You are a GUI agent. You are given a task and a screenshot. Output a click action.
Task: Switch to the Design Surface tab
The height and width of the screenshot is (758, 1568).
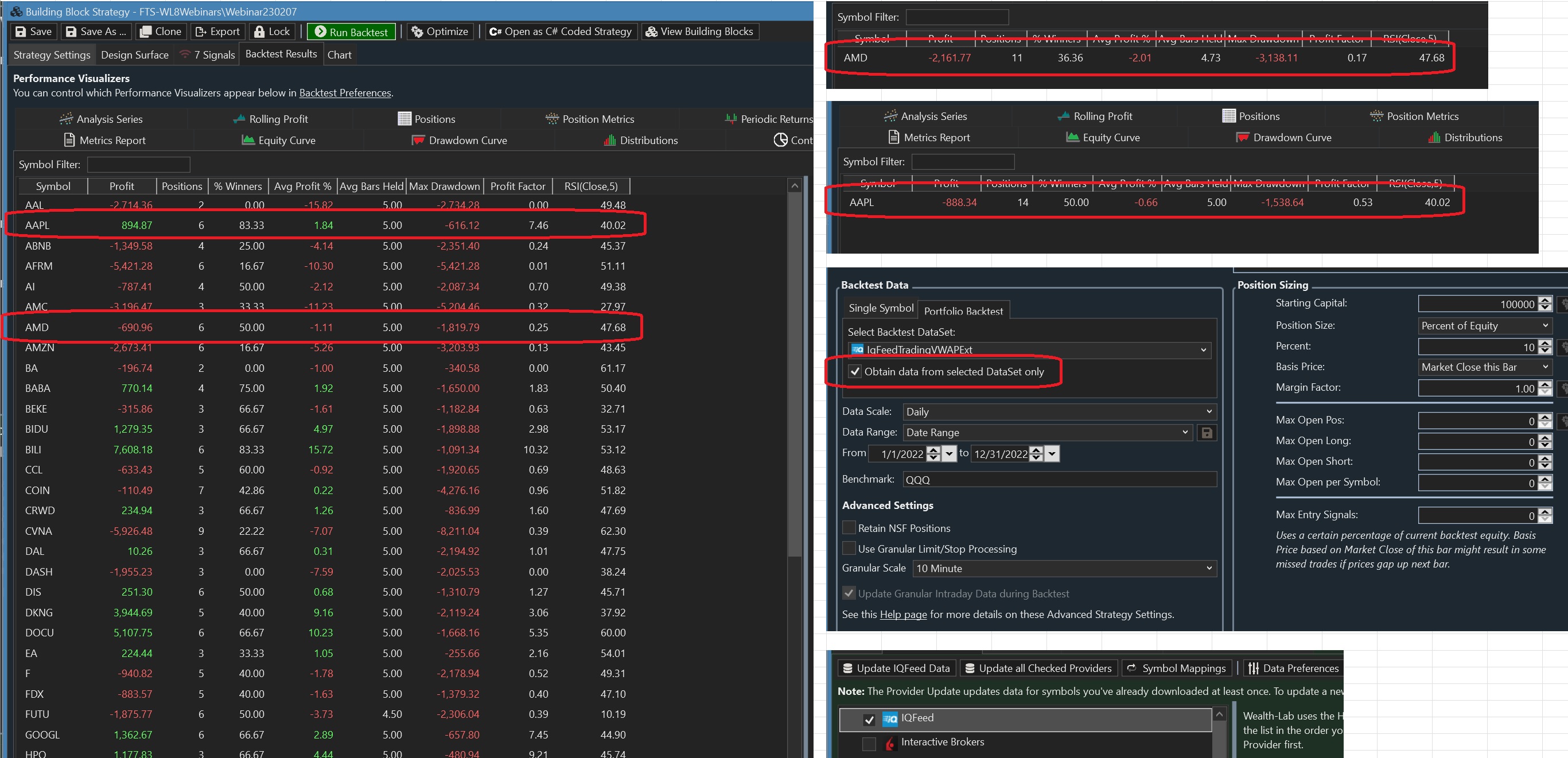[x=134, y=55]
